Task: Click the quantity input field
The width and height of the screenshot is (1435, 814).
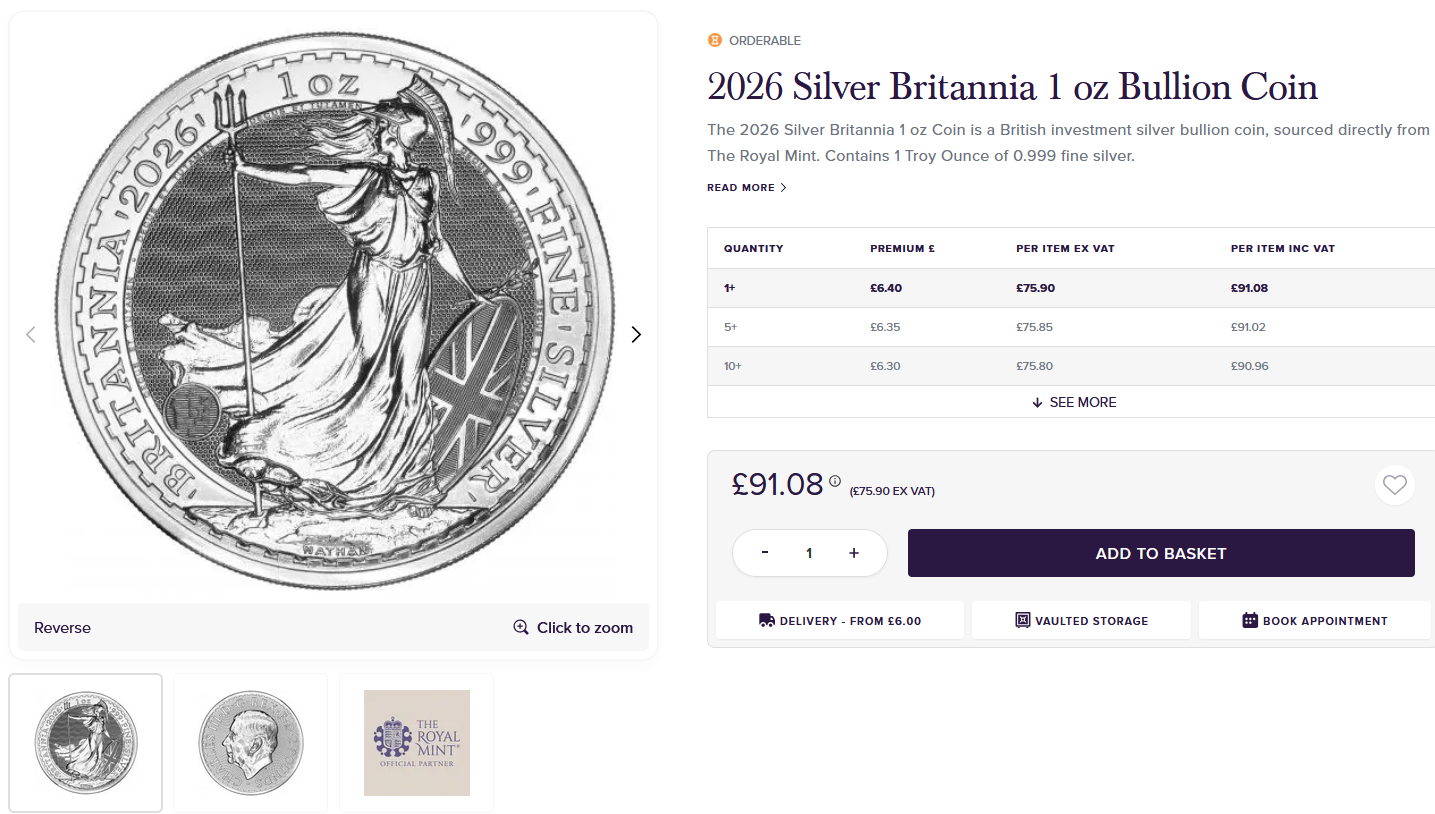Action: (x=809, y=553)
